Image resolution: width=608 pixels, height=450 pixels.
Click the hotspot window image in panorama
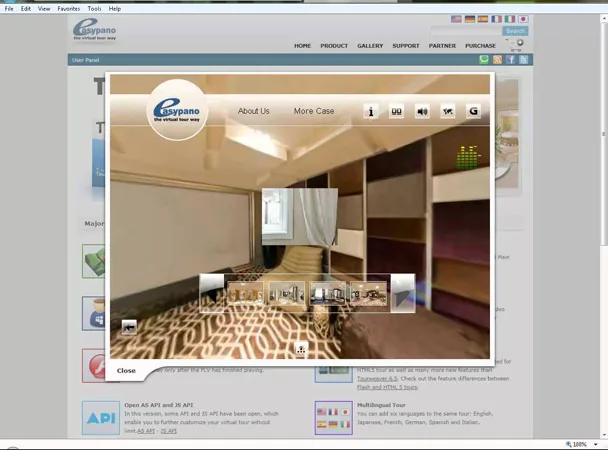[x=300, y=217]
